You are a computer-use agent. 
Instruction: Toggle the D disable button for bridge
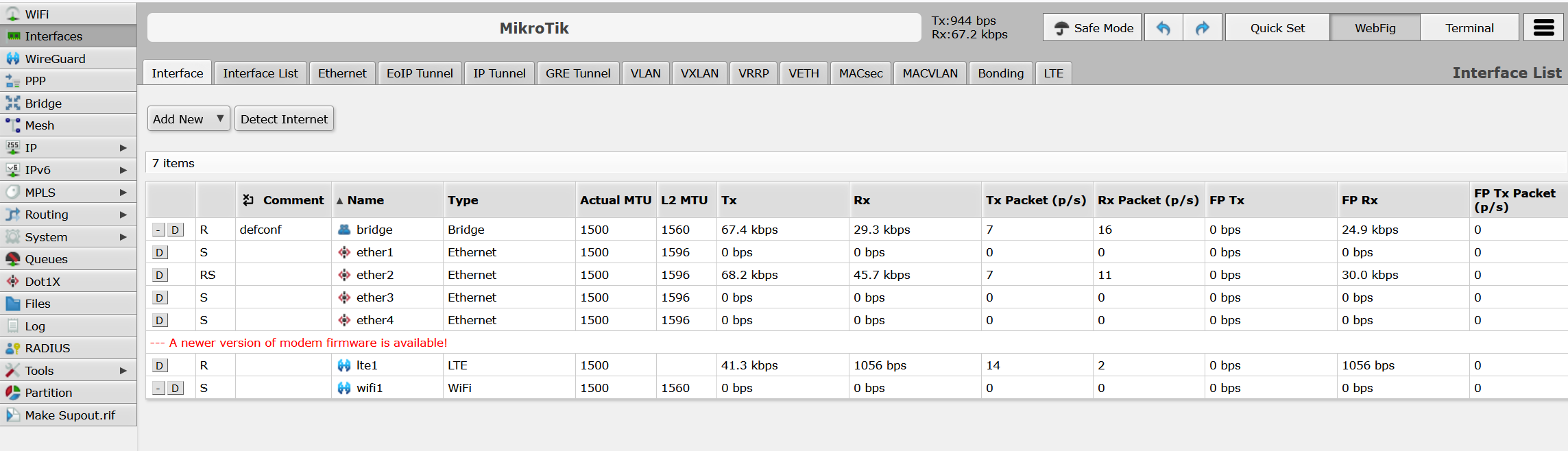coord(176,230)
